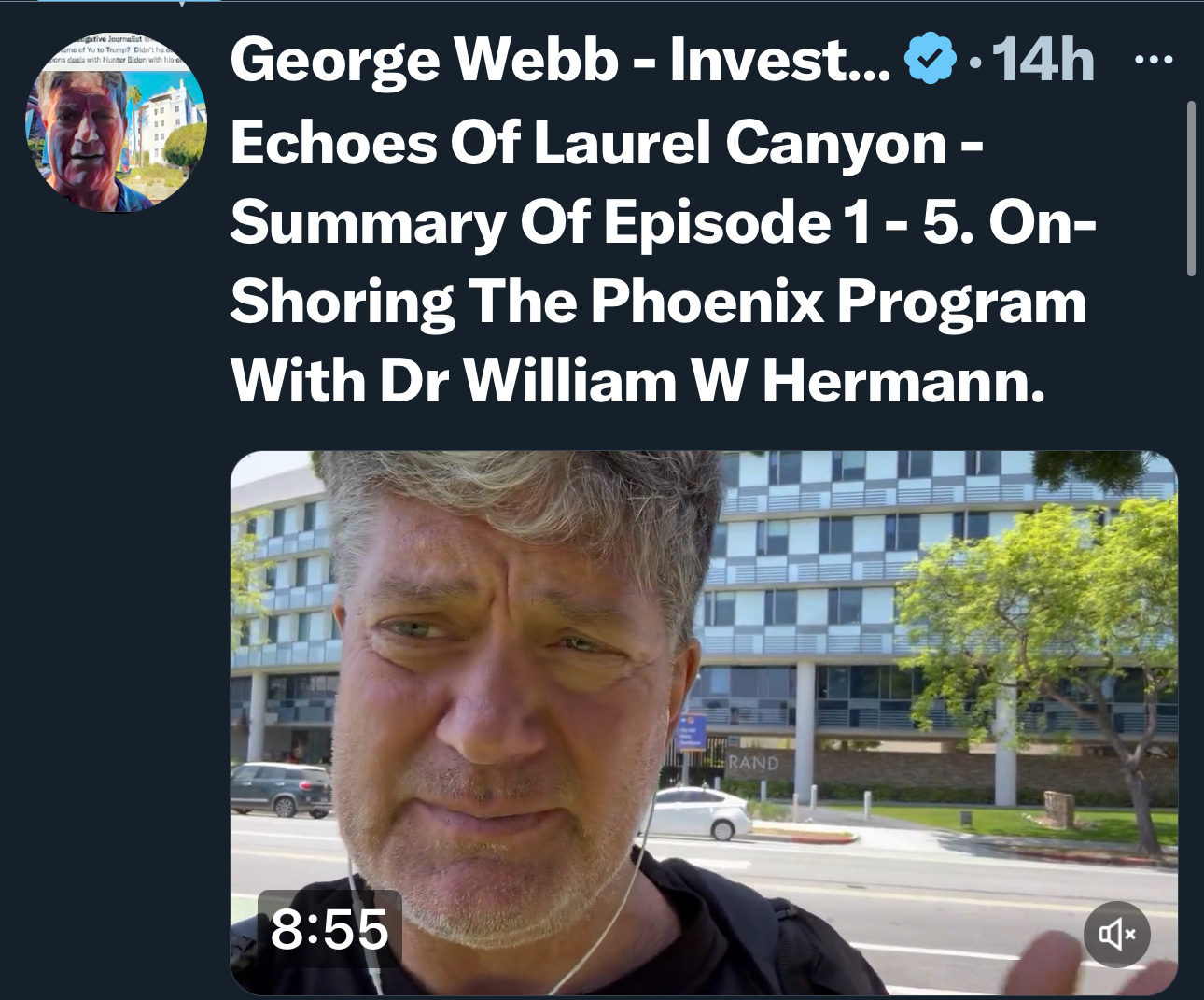Screen dimensions: 1204x1000
Task: Click the dot separator before 14h
Action: click(x=975, y=63)
